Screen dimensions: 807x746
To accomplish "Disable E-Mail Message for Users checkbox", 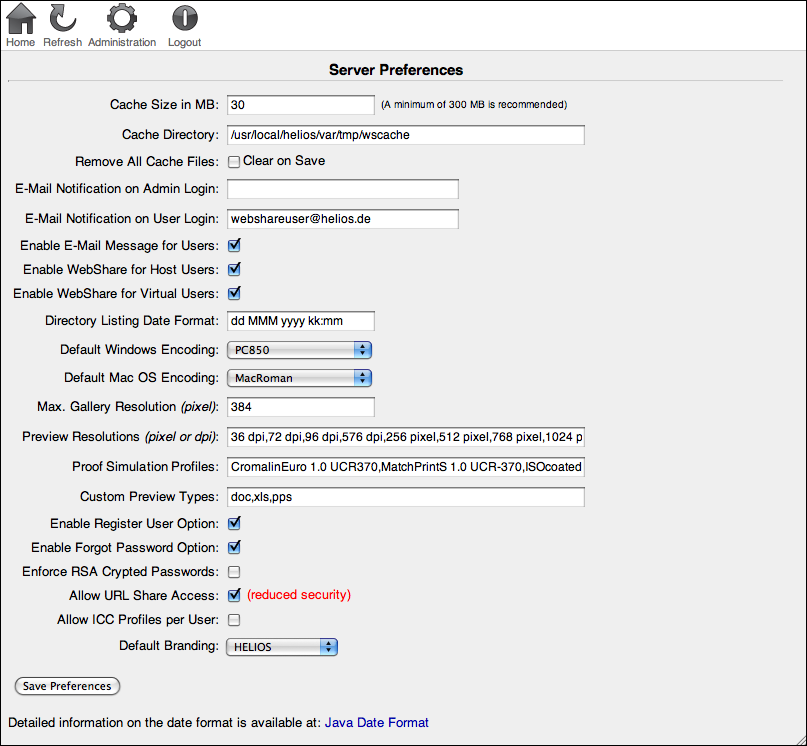I will [234, 246].
